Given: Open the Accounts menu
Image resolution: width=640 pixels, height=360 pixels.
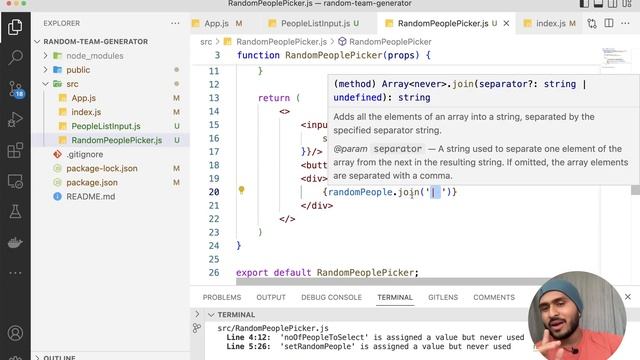Looking at the screenshot, I should click(x=15, y=333).
